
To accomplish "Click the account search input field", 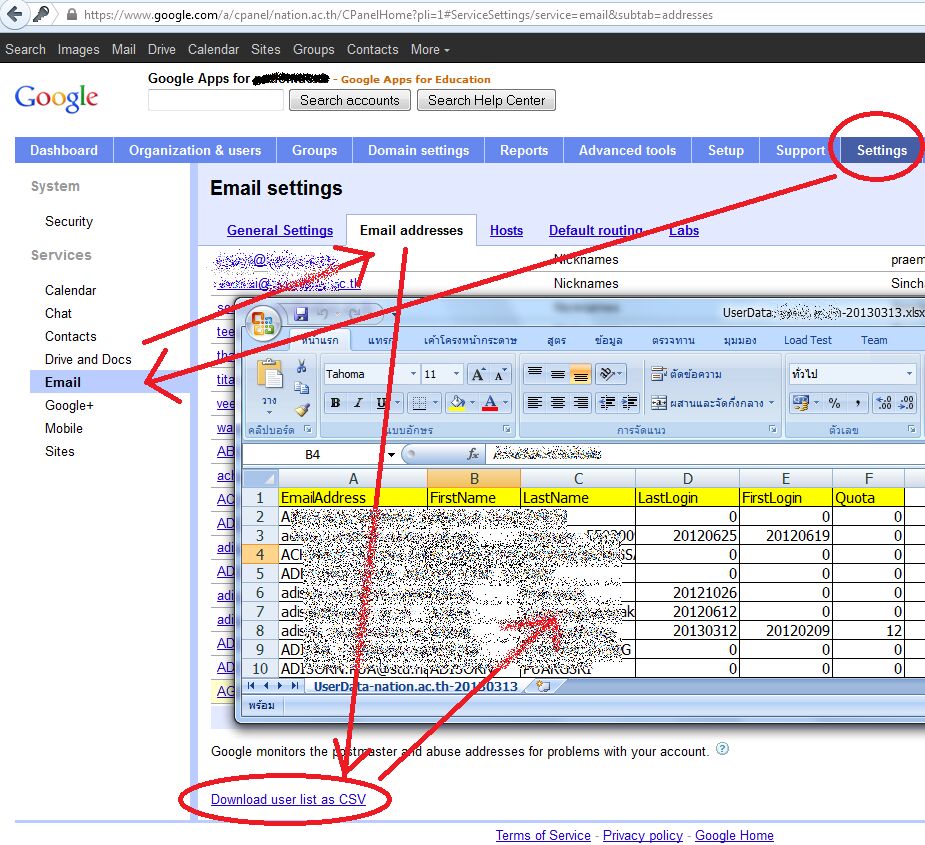I will coord(216,100).
